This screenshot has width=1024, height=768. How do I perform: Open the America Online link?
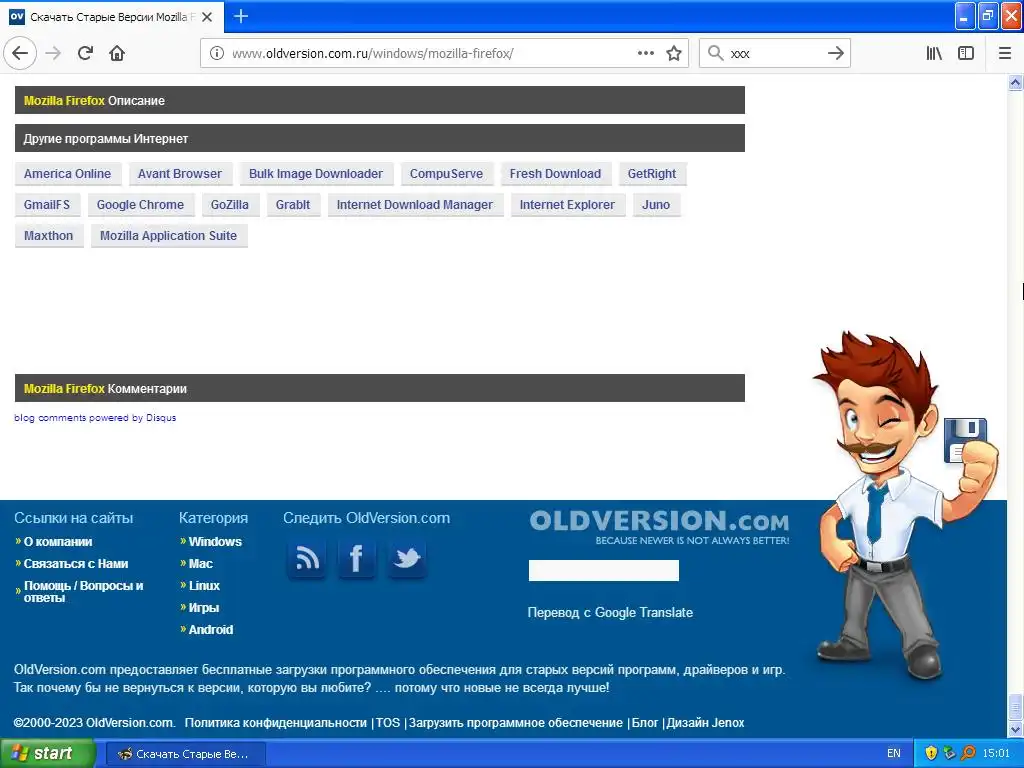pyautogui.click(x=67, y=174)
